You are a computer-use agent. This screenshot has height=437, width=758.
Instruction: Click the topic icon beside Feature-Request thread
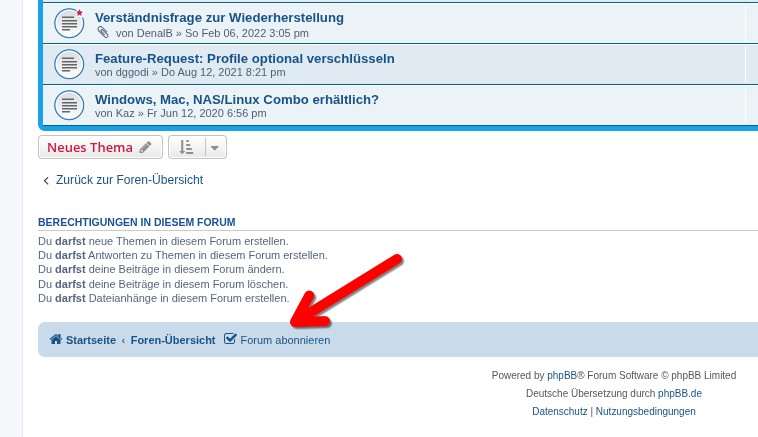click(x=69, y=64)
